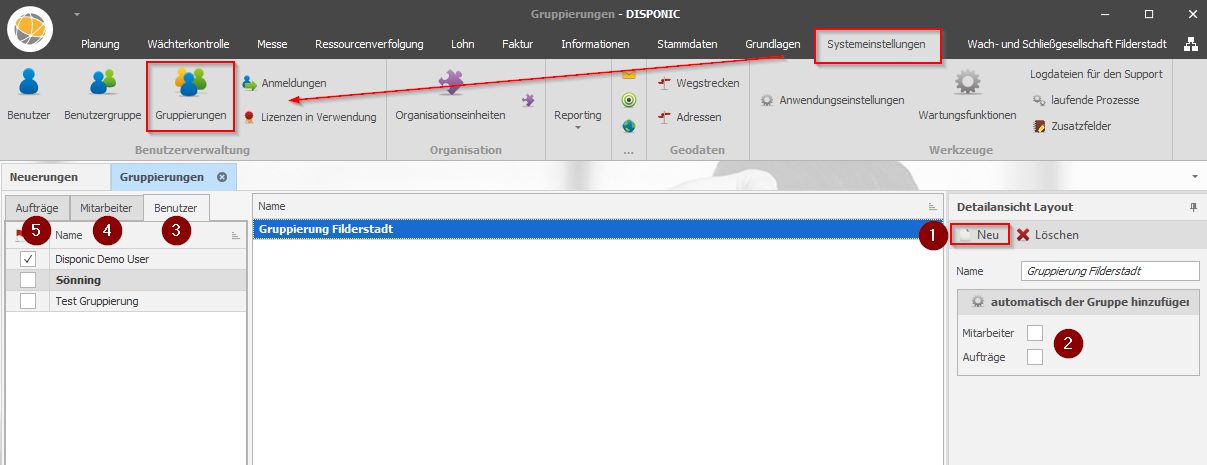1207x465 pixels.
Task: Open Anmeldungen in Benutzerverwaltung
Action: coord(284,83)
